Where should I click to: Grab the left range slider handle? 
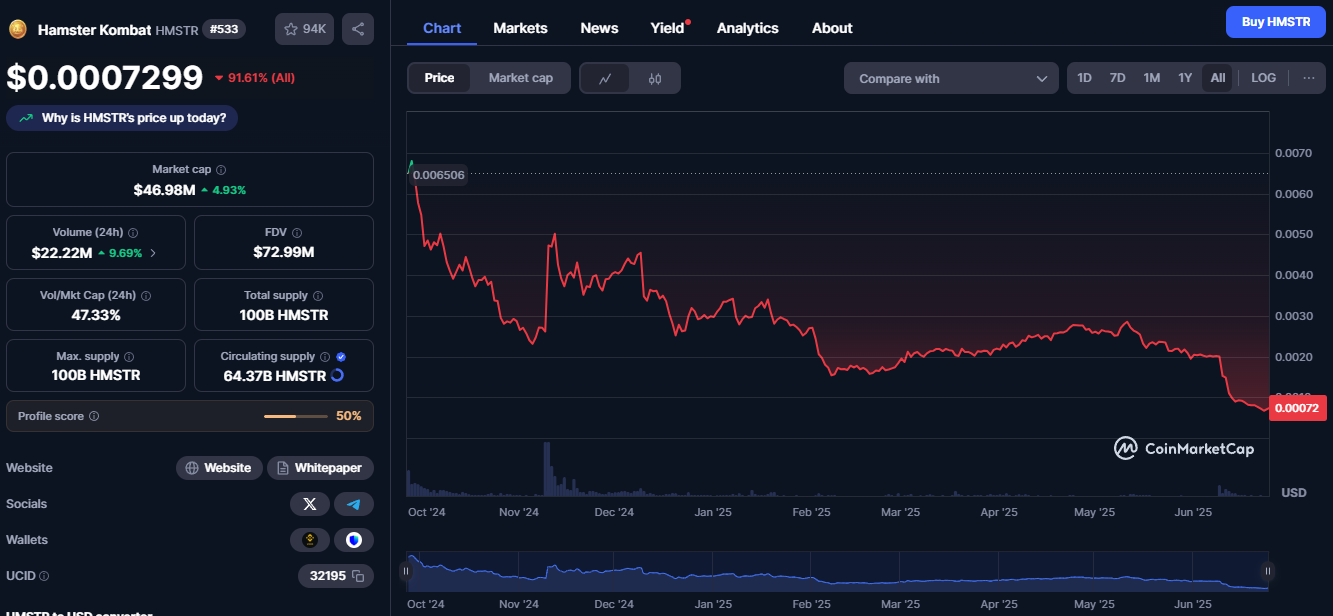[406, 571]
